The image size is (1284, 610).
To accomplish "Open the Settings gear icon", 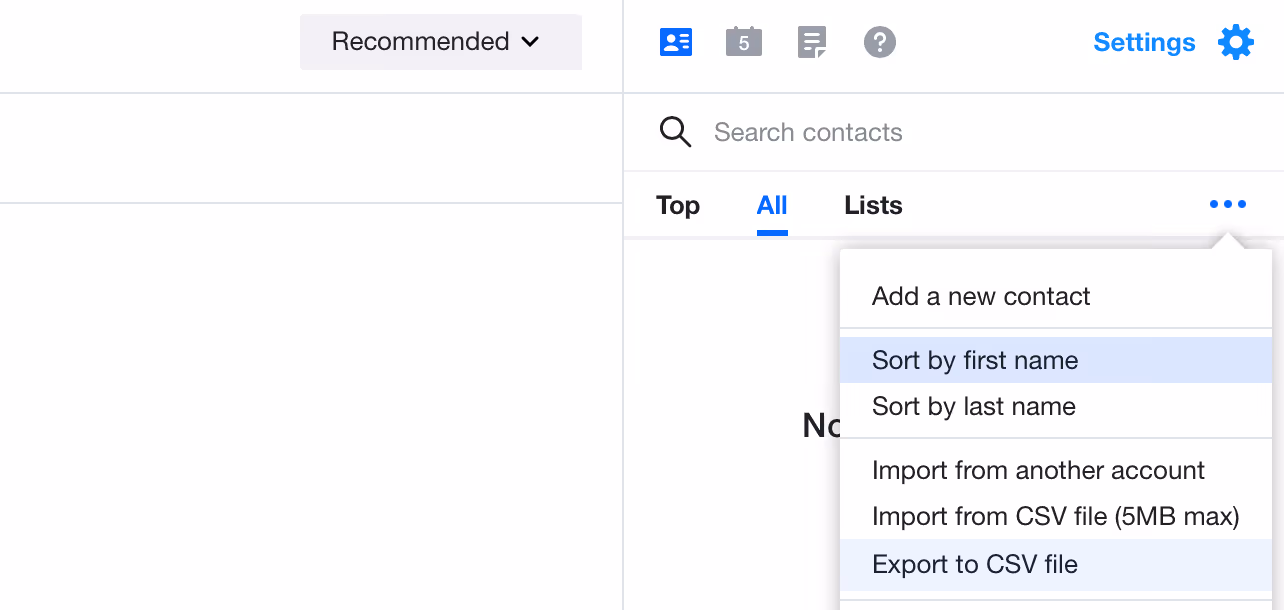I will [1236, 42].
